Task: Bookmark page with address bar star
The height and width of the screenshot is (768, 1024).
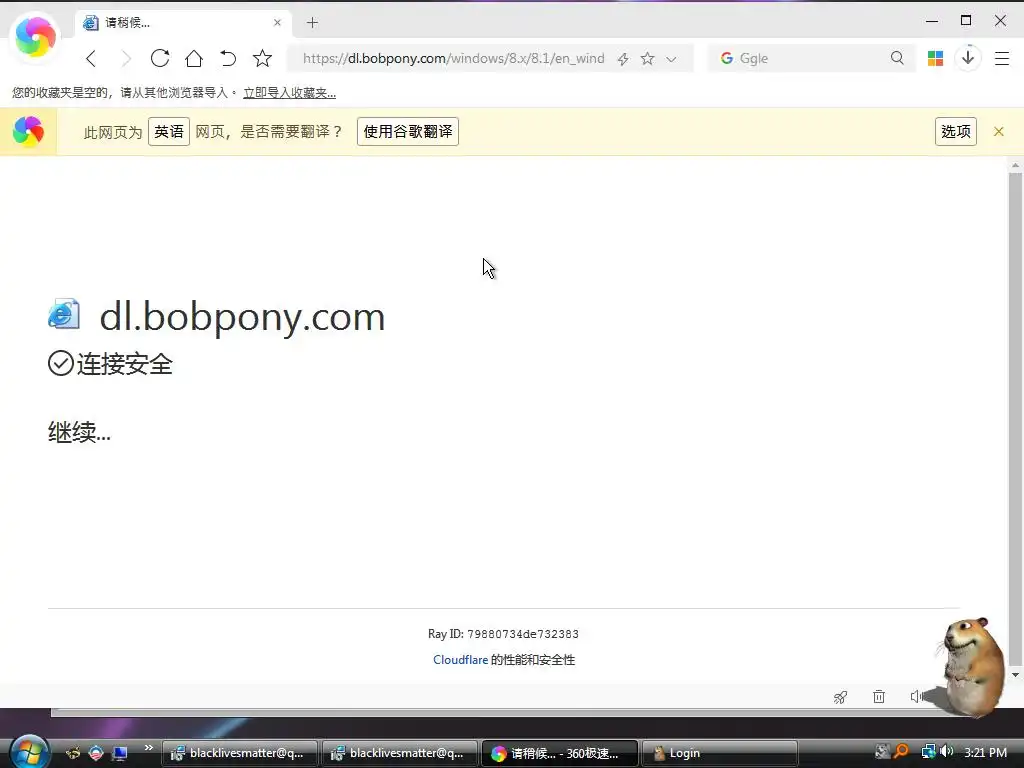Action: point(647,59)
